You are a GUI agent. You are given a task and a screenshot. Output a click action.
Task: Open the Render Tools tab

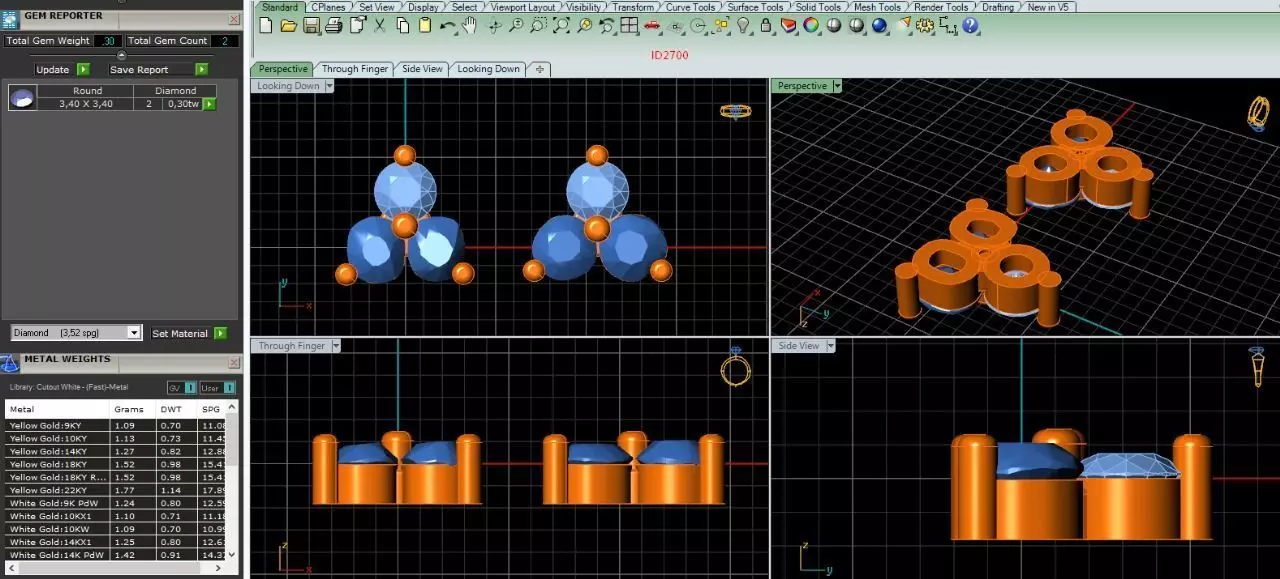(941, 7)
